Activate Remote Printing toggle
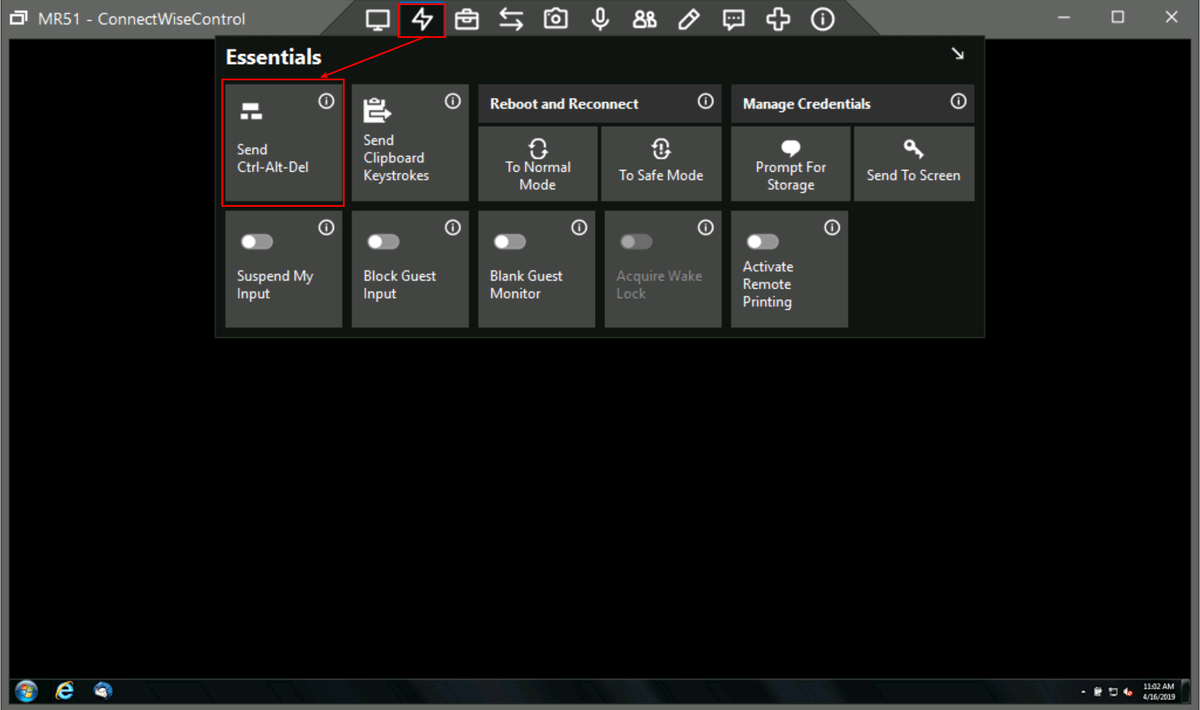Image resolution: width=1200 pixels, height=710 pixels. [x=763, y=242]
